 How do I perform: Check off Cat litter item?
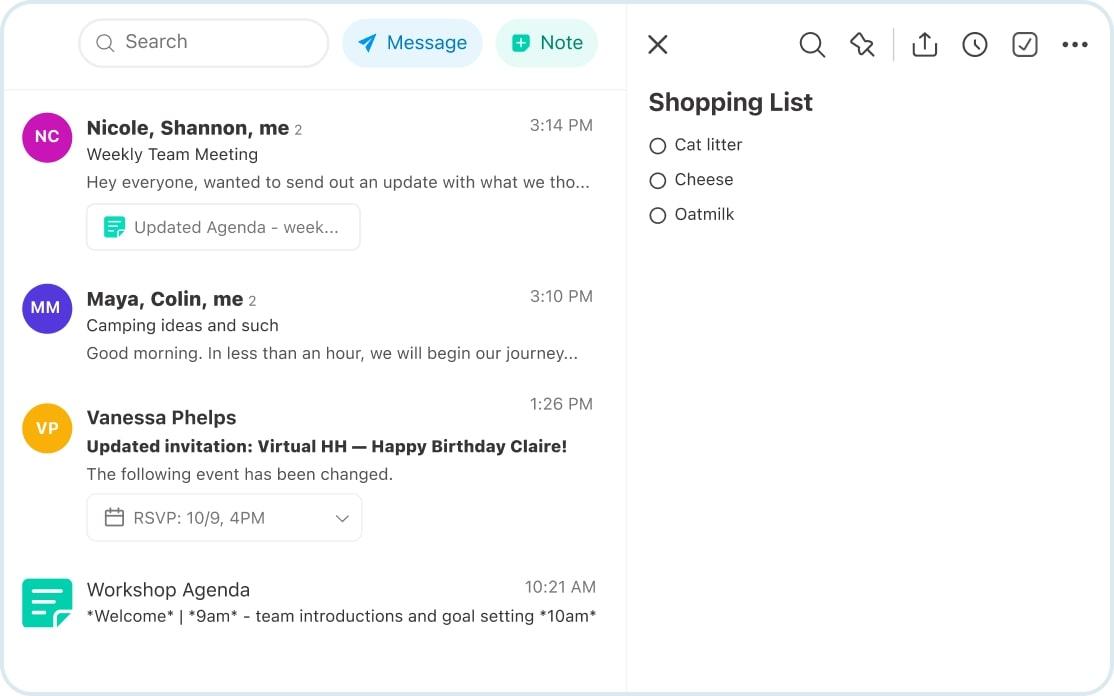coord(657,146)
